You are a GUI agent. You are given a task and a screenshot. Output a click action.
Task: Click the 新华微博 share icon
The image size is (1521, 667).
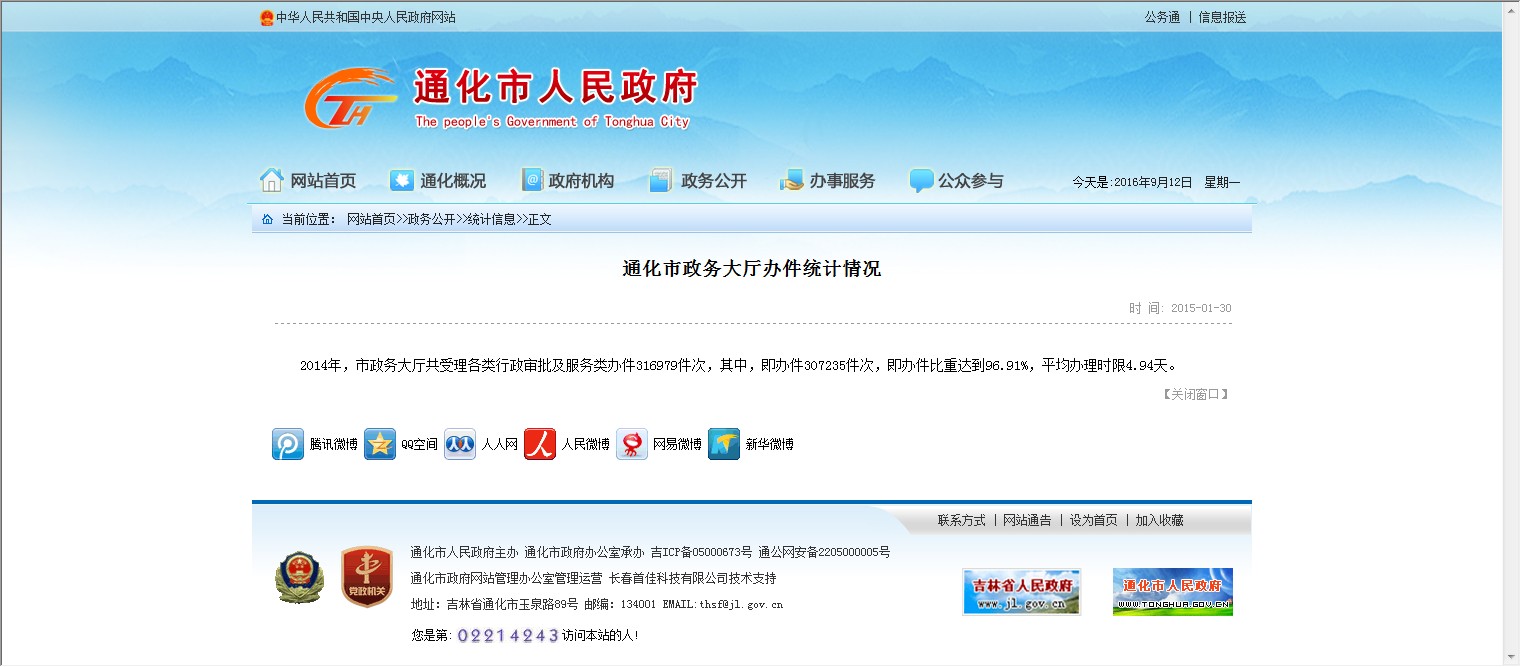[x=724, y=444]
